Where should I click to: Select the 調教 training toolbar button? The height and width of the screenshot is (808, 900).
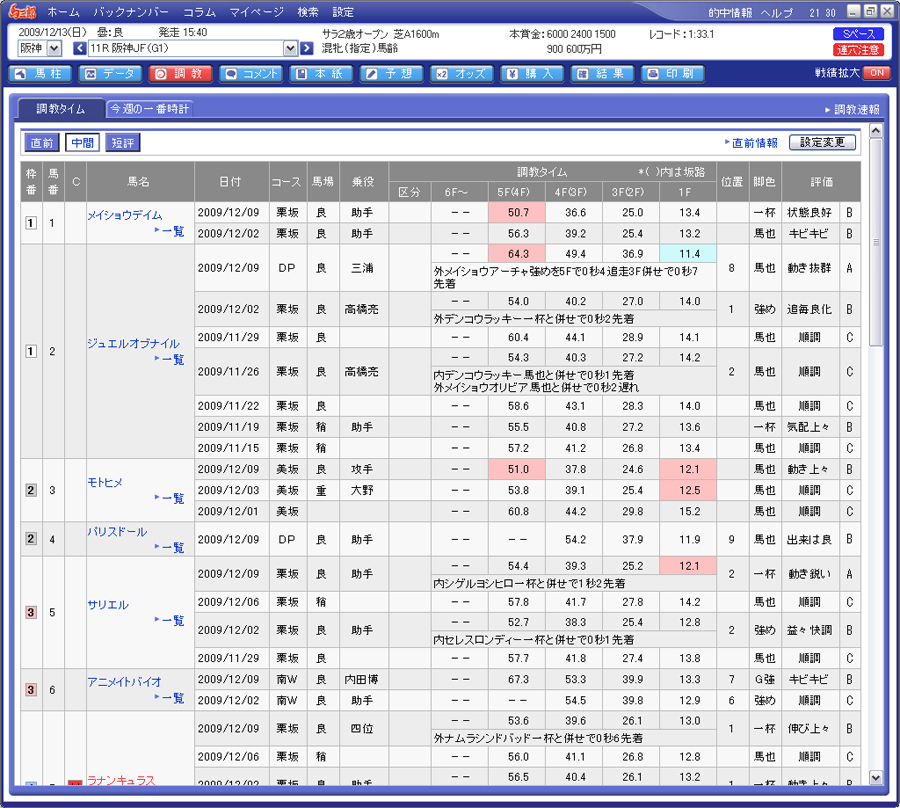(x=181, y=73)
